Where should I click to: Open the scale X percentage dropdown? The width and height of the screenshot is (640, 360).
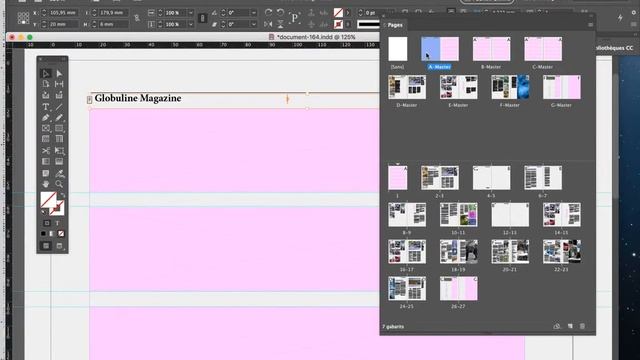(x=191, y=13)
